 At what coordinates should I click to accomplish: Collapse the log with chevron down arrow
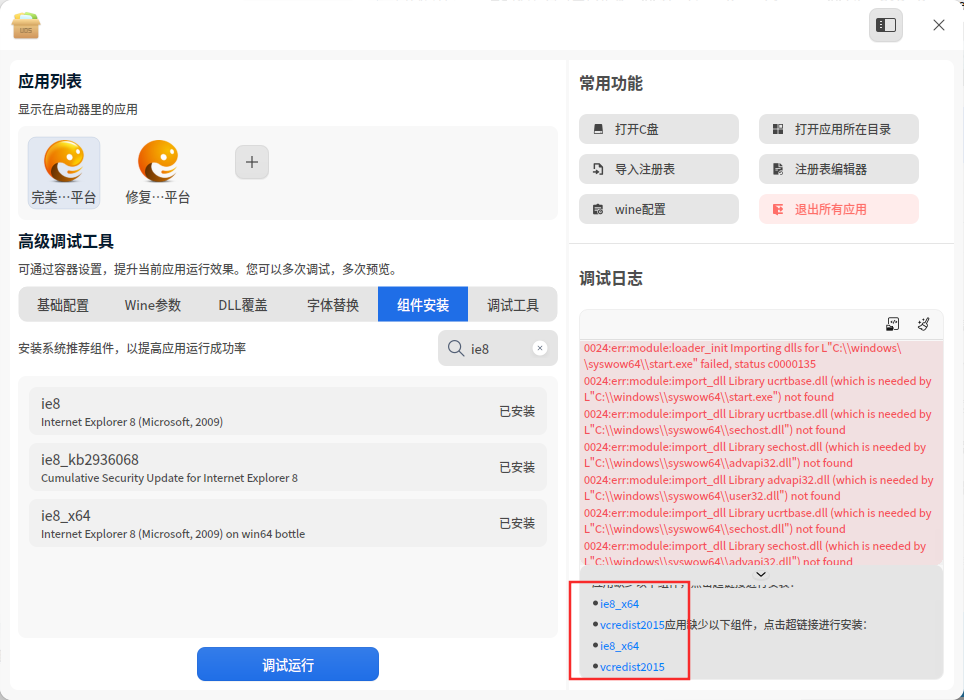[761, 574]
